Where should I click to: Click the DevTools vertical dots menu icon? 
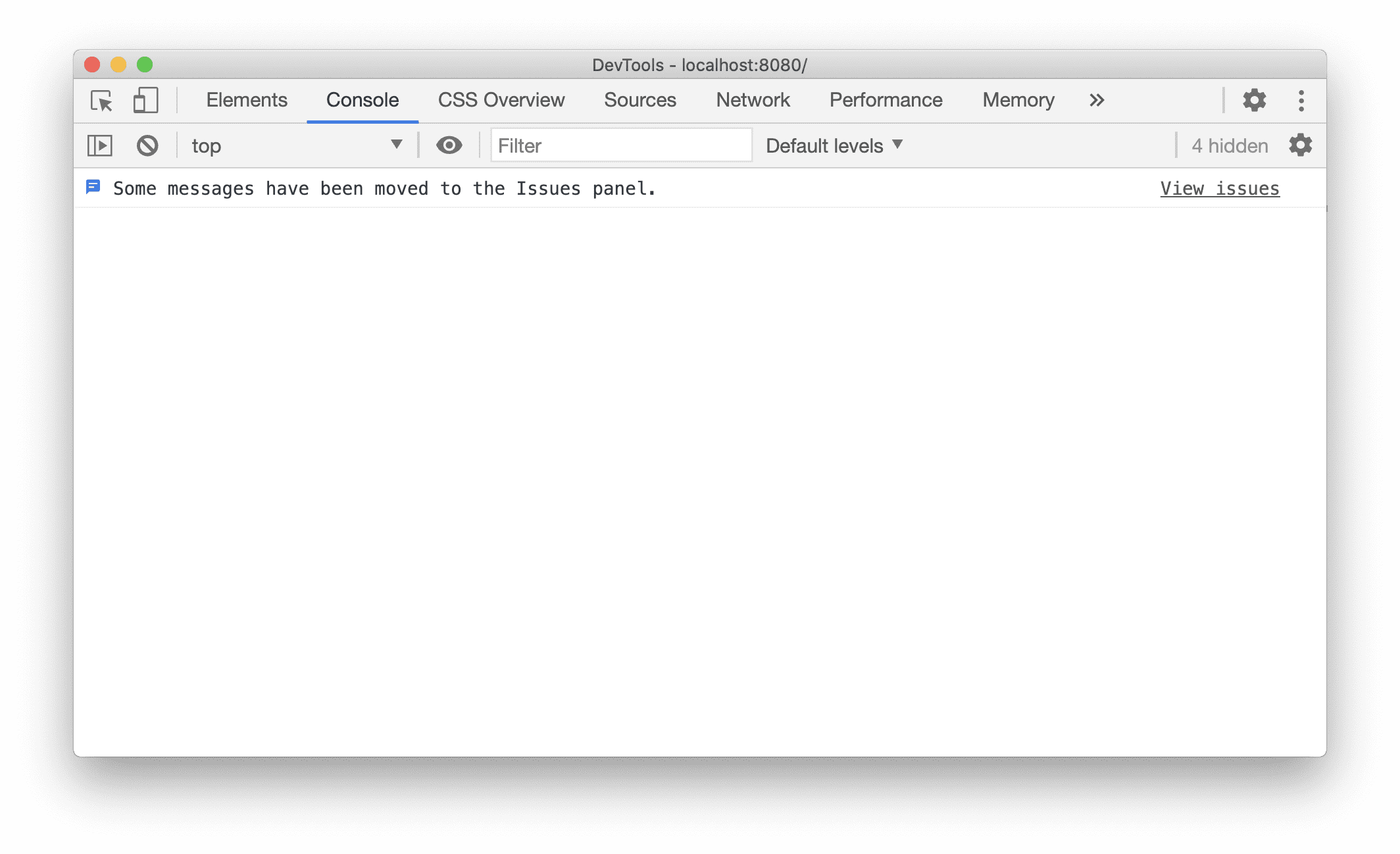(x=1300, y=100)
